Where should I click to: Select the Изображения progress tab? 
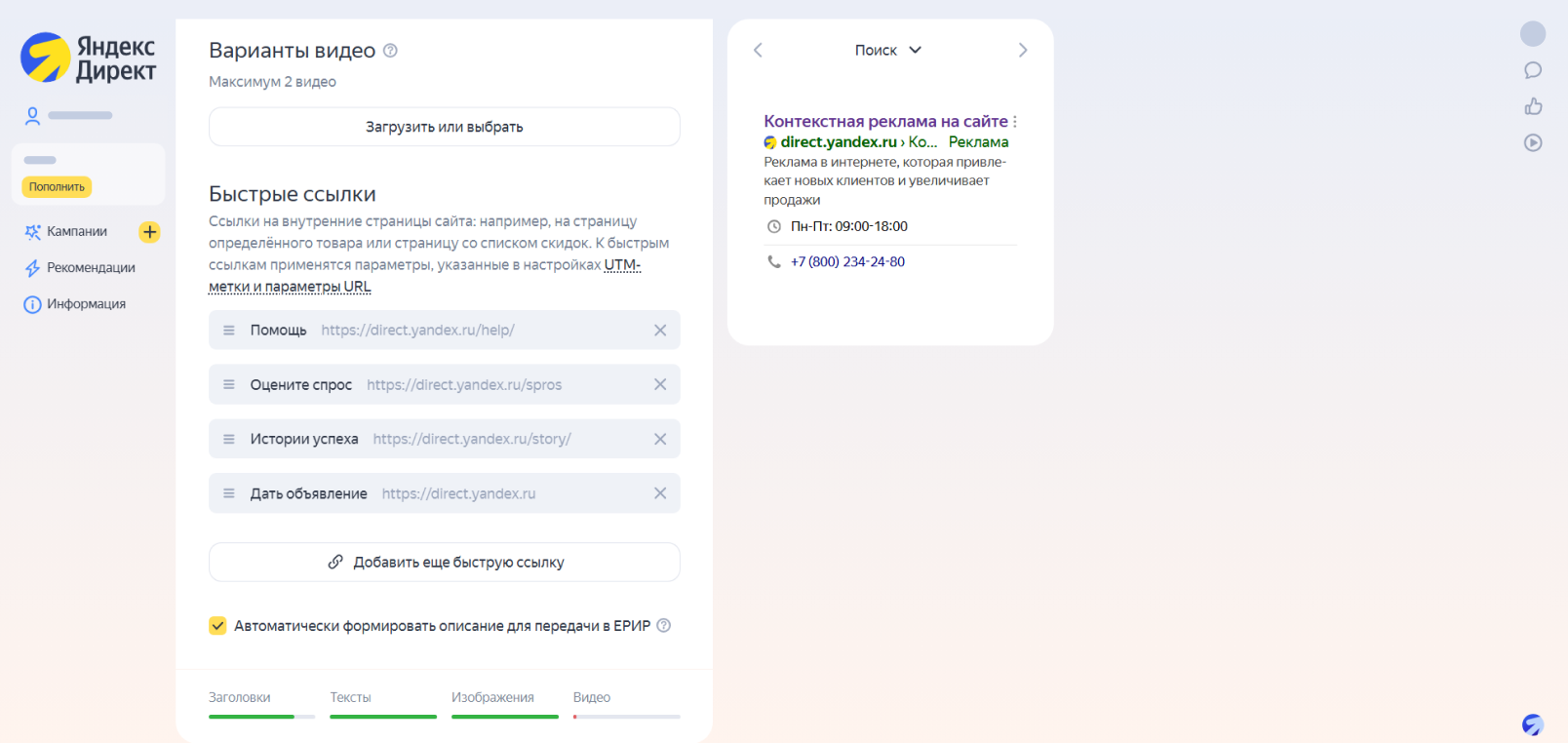tap(505, 706)
